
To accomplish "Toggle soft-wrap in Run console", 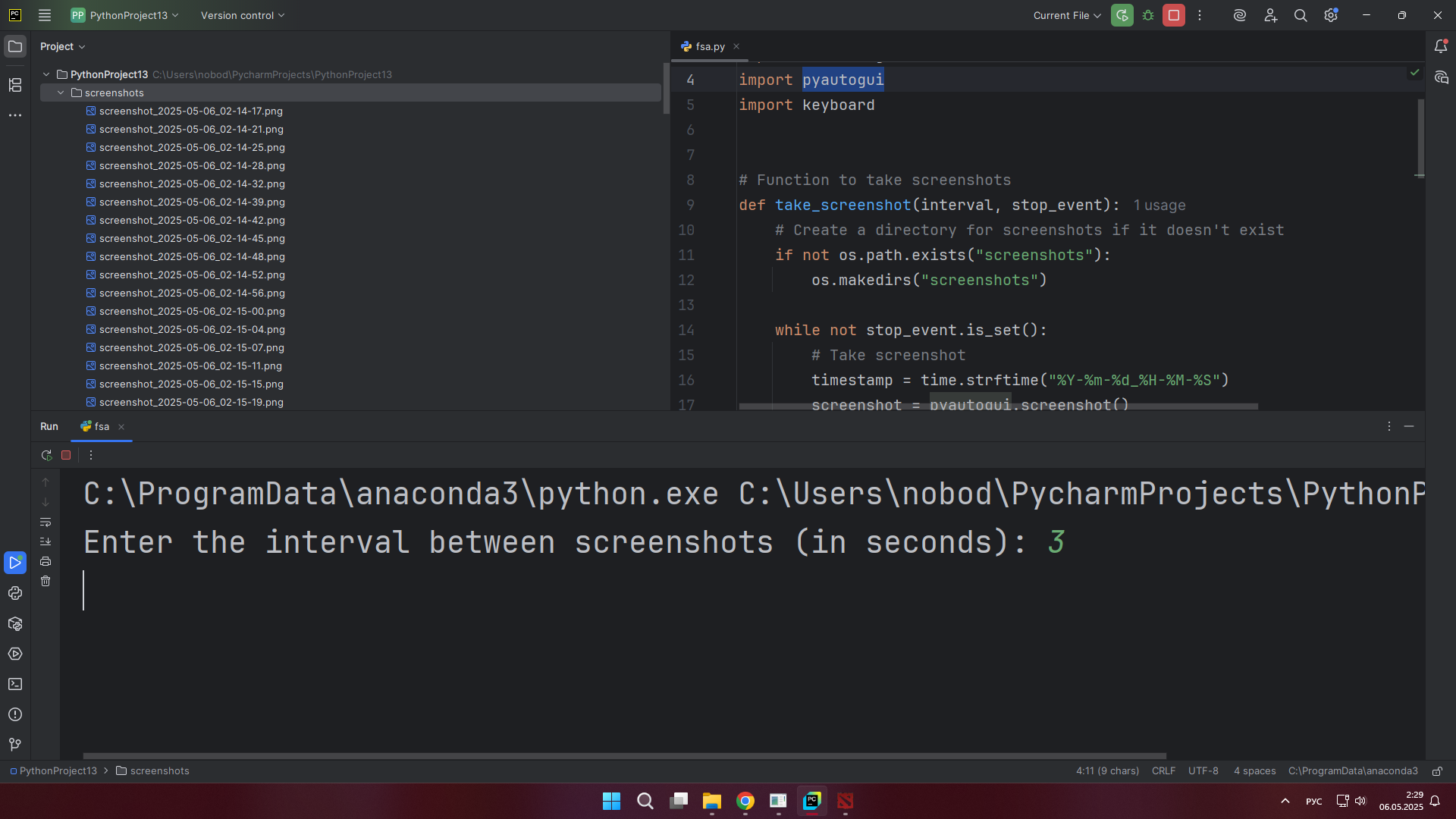I will coord(45,522).
